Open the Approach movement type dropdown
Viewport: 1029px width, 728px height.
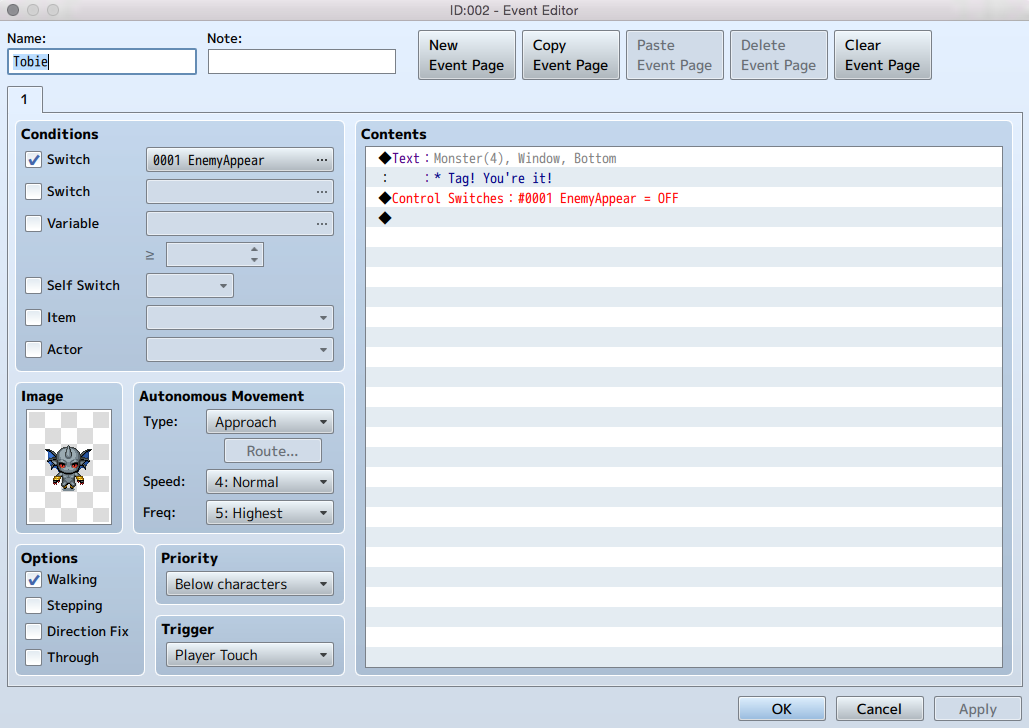(x=270, y=422)
